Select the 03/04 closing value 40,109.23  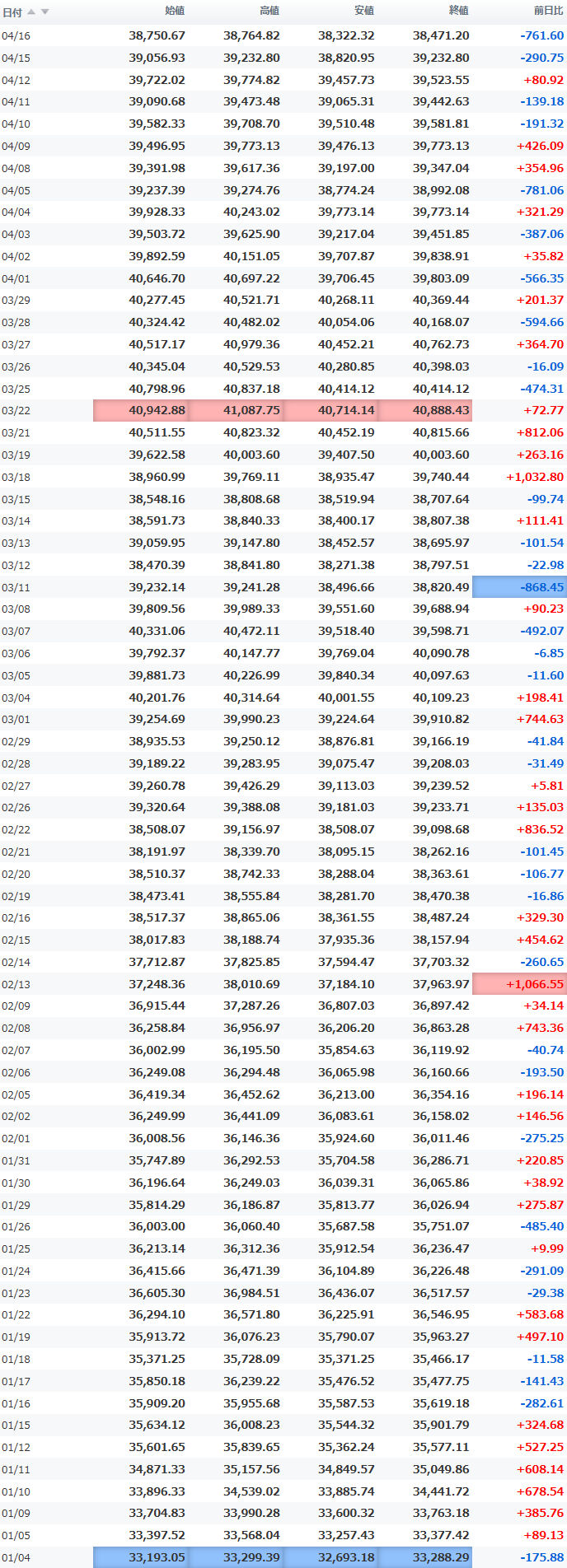click(441, 698)
